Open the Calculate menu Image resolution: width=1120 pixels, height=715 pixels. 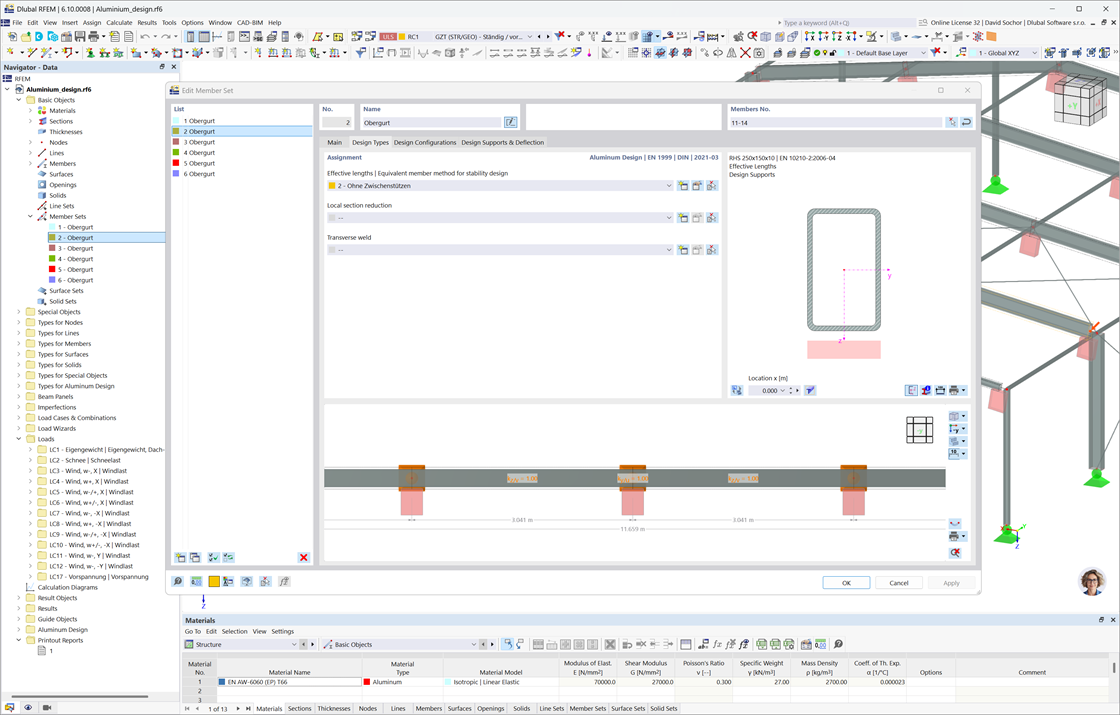point(119,22)
